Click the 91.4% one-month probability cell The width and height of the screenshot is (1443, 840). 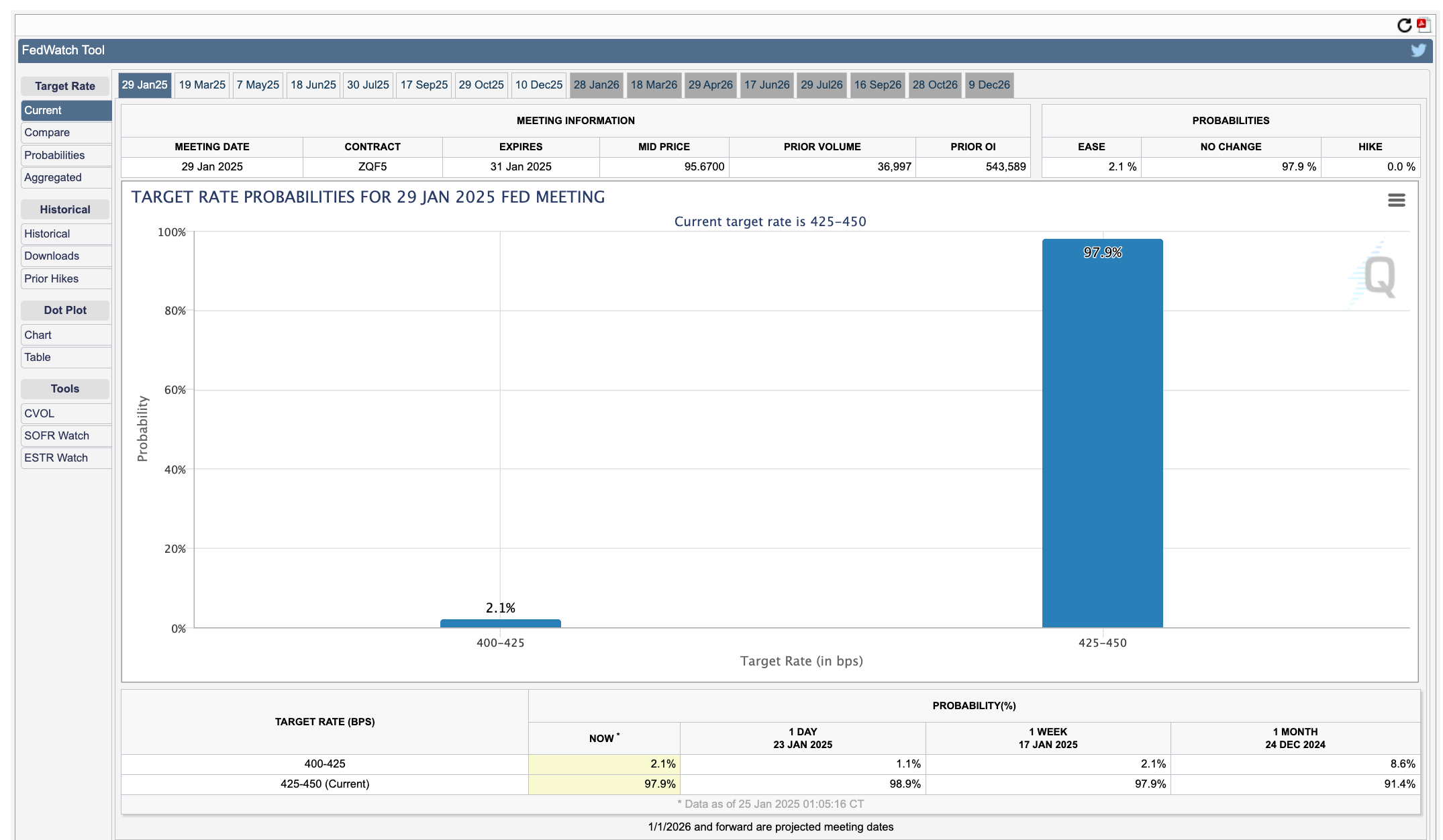(1295, 784)
